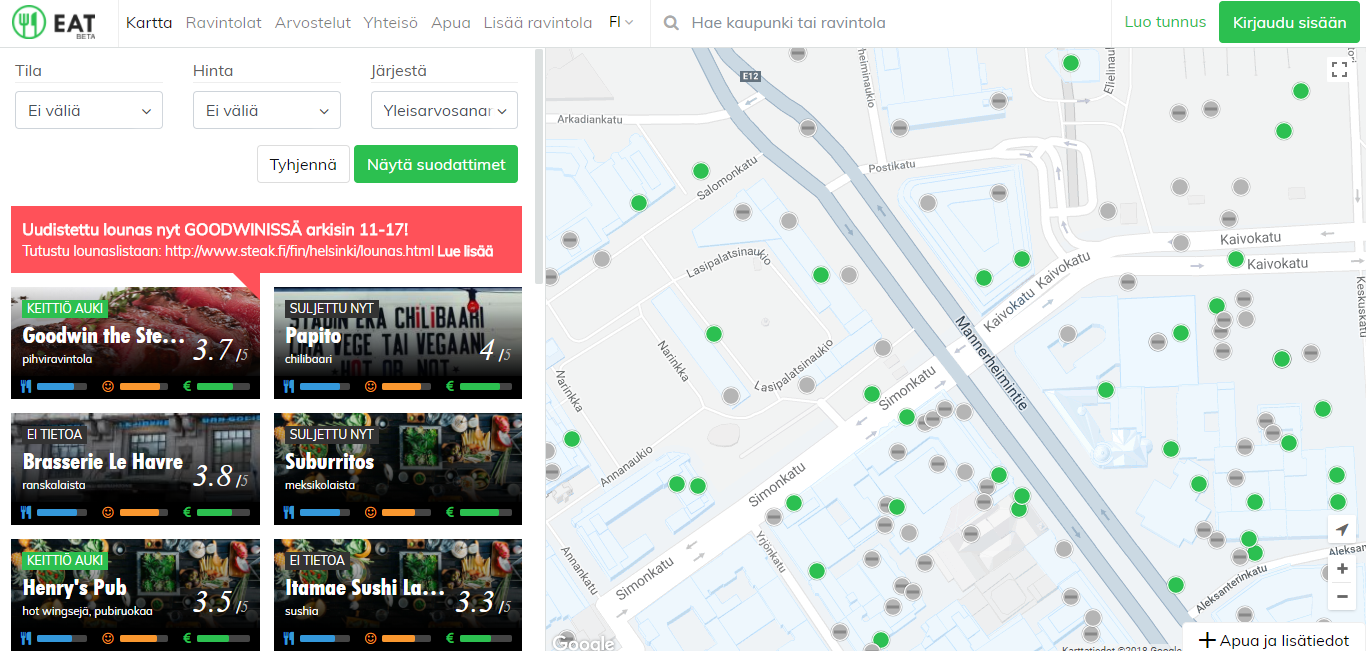Expand Apua ja lisätiedot panel
Viewport: 1366px width, 651px height.
[1274, 640]
